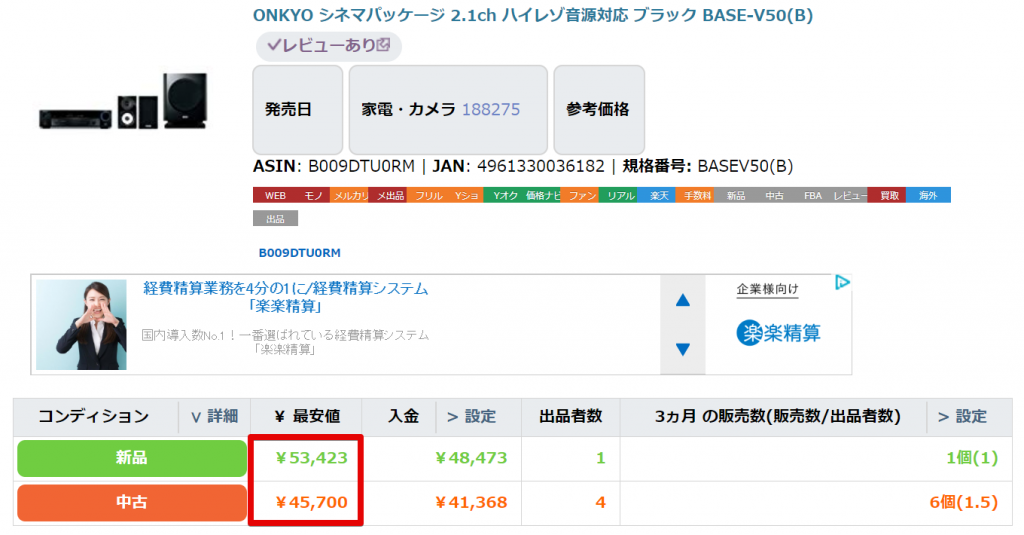Viewport: 1024px width, 535px height.
Task: Click the 企業様向け ad label
Action: [767, 289]
